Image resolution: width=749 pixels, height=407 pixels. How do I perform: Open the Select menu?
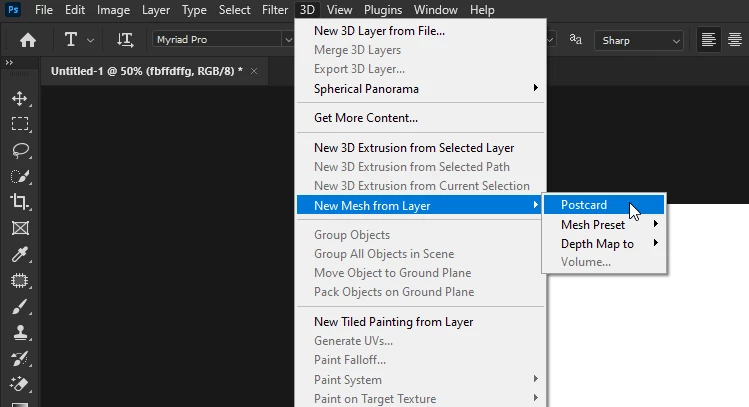pos(234,10)
